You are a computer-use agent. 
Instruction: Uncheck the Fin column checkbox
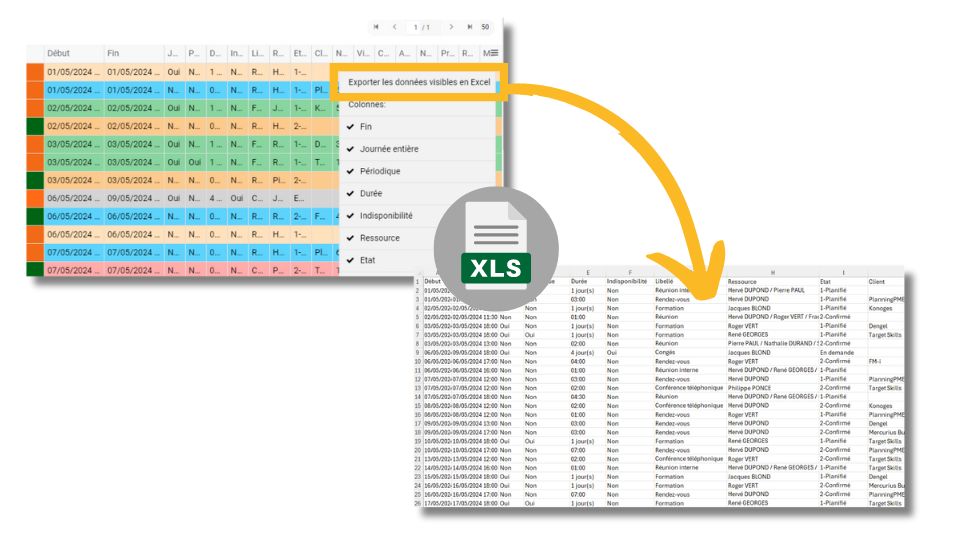[350, 127]
